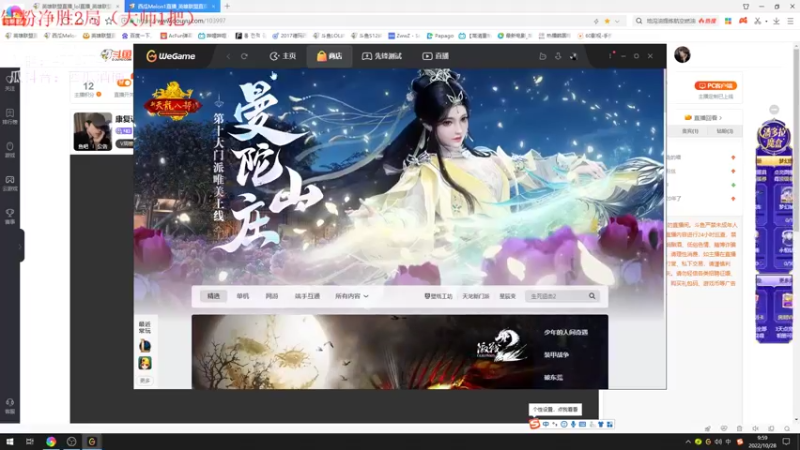Viewport: 800px width, 450px height.
Task: Select the 单机 single-player filter
Action: point(243,296)
